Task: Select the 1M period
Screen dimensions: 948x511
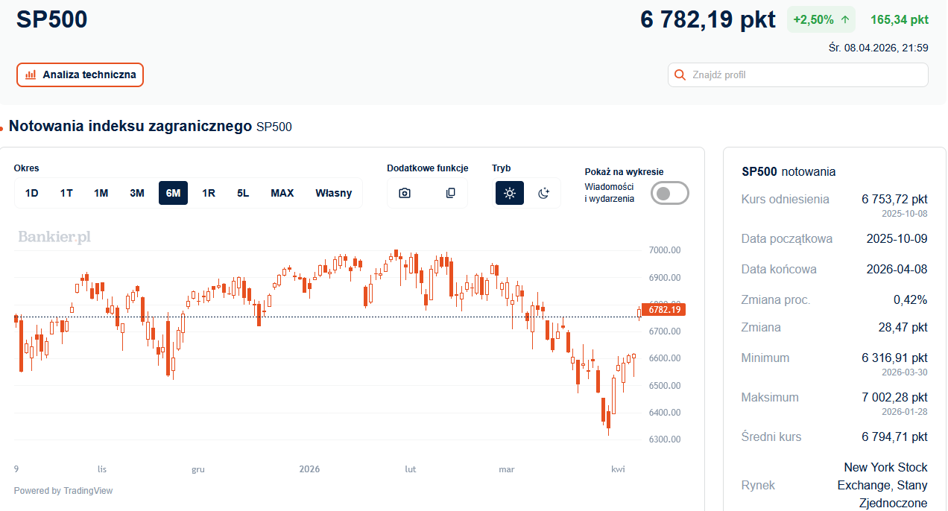Action: [101, 193]
